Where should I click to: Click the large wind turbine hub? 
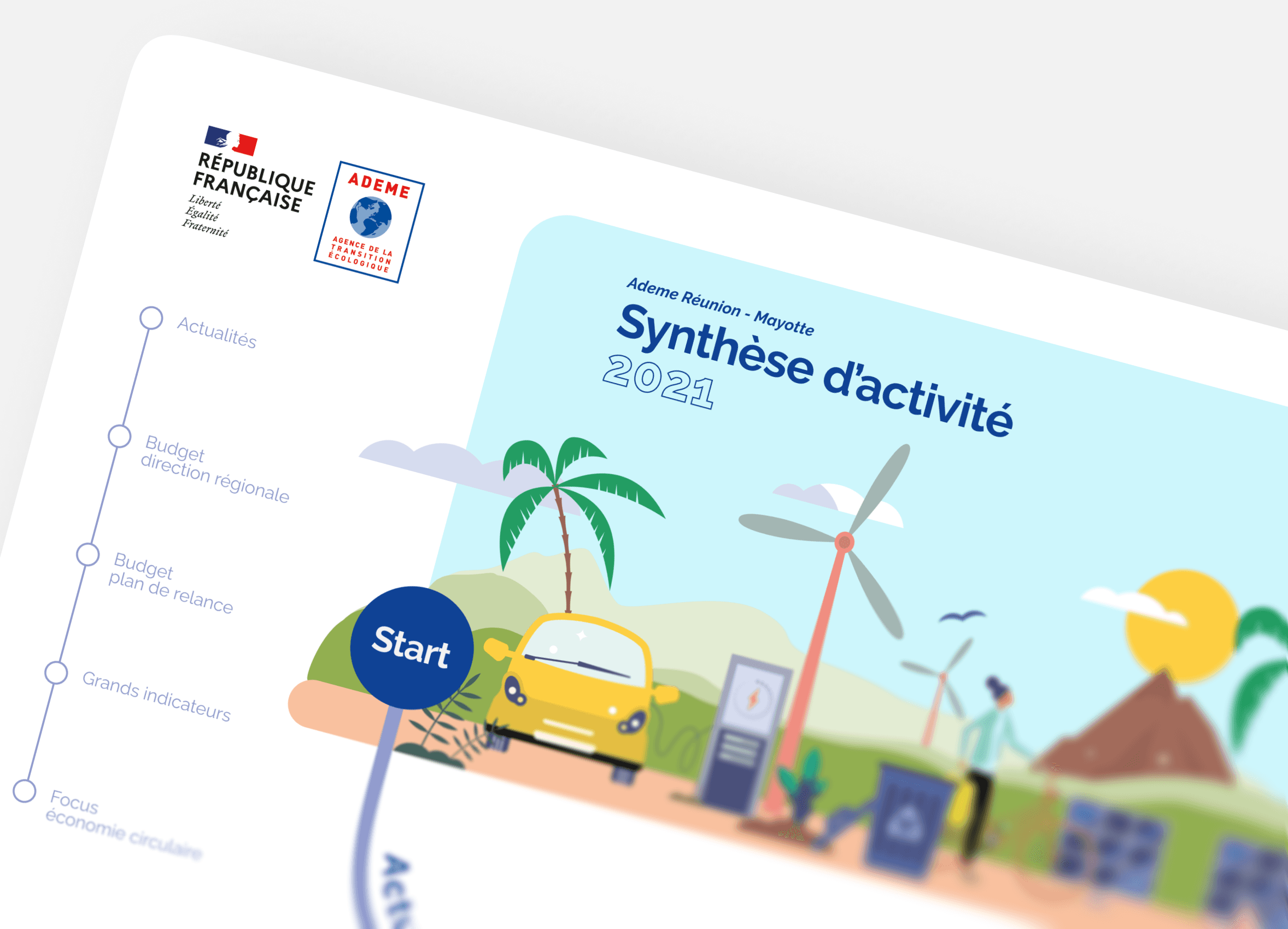click(845, 543)
